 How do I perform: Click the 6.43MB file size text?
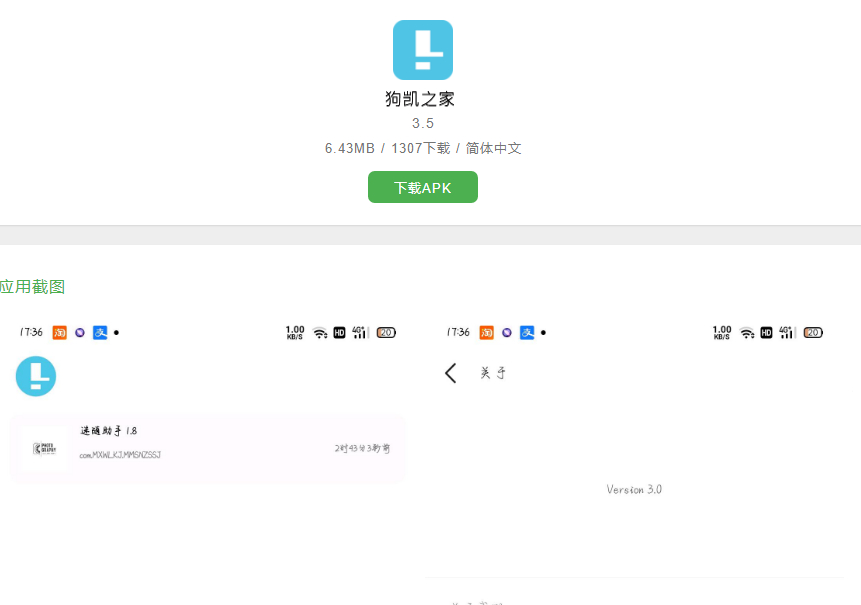[x=350, y=148]
